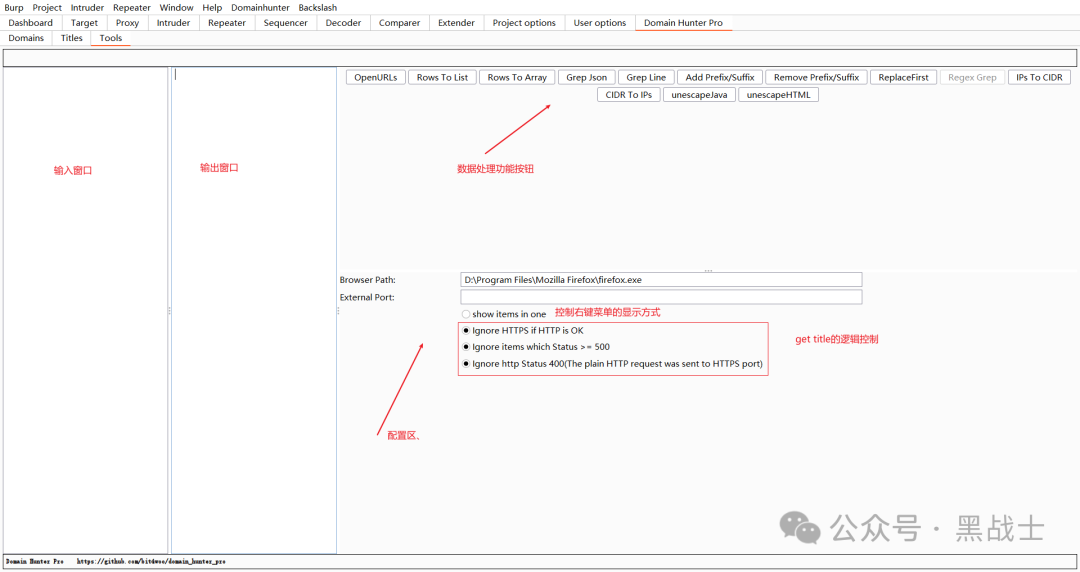Image resolution: width=1080 pixels, height=572 pixels.
Task: Click the OpenURLs button
Action: pyautogui.click(x=375, y=77)
